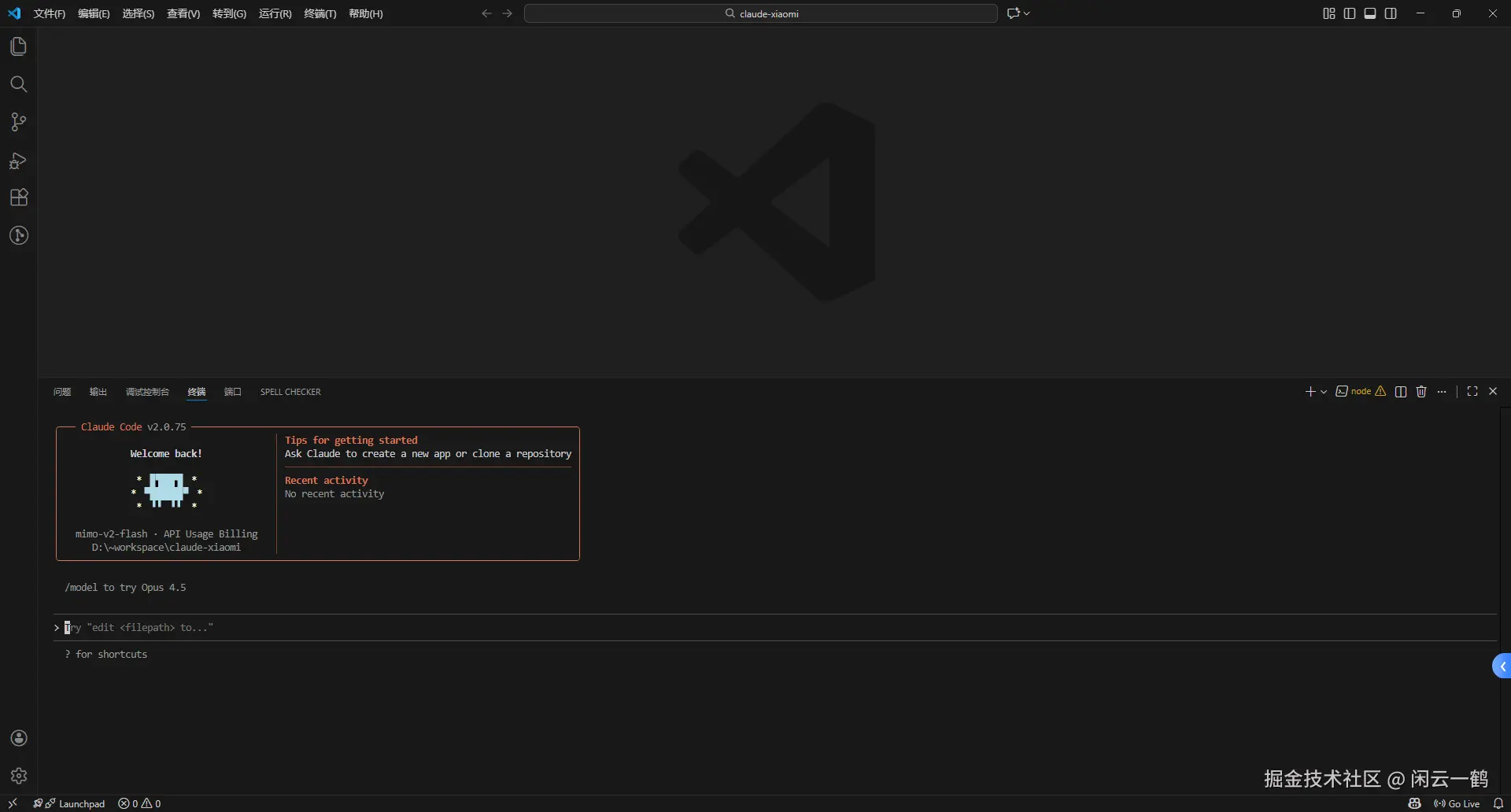Click Launchpad in the status bar
The width and height of the screenshot is (1511, 812).
pyautogui.click(x=81, y=803)
